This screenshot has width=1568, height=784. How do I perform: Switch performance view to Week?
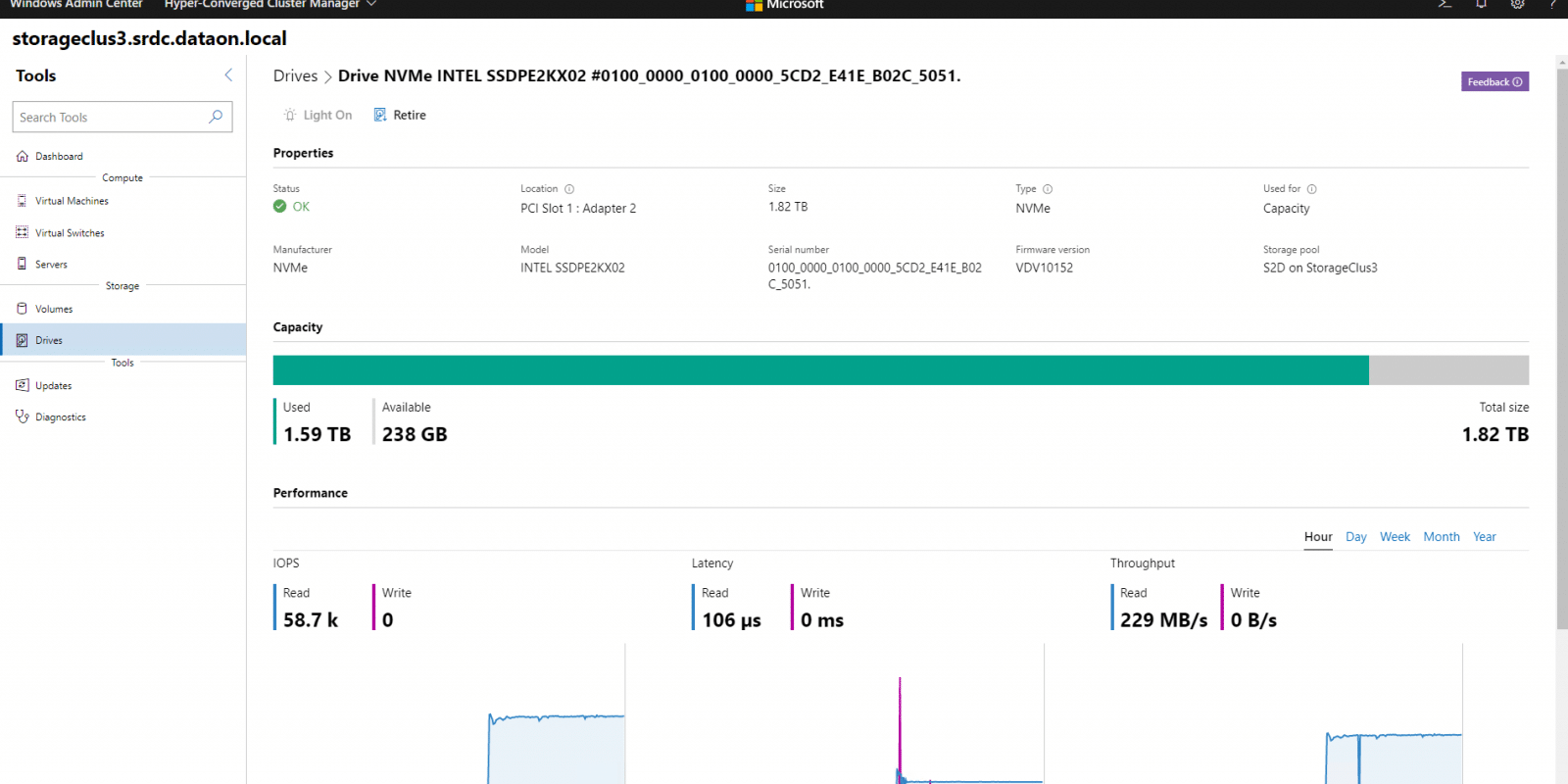click(1395, 537)
